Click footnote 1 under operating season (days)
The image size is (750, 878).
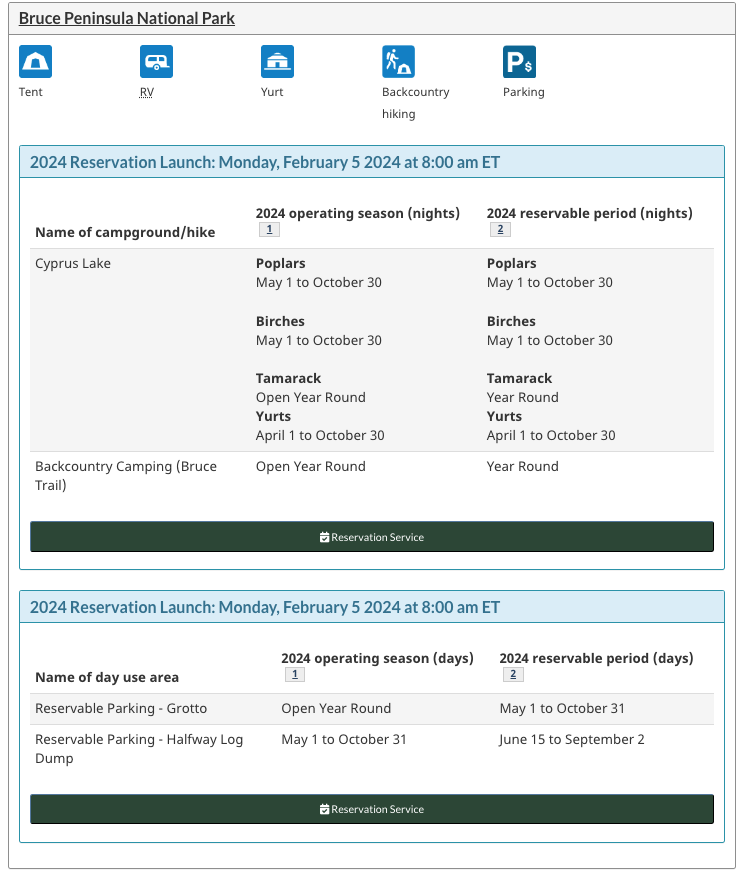294,675
